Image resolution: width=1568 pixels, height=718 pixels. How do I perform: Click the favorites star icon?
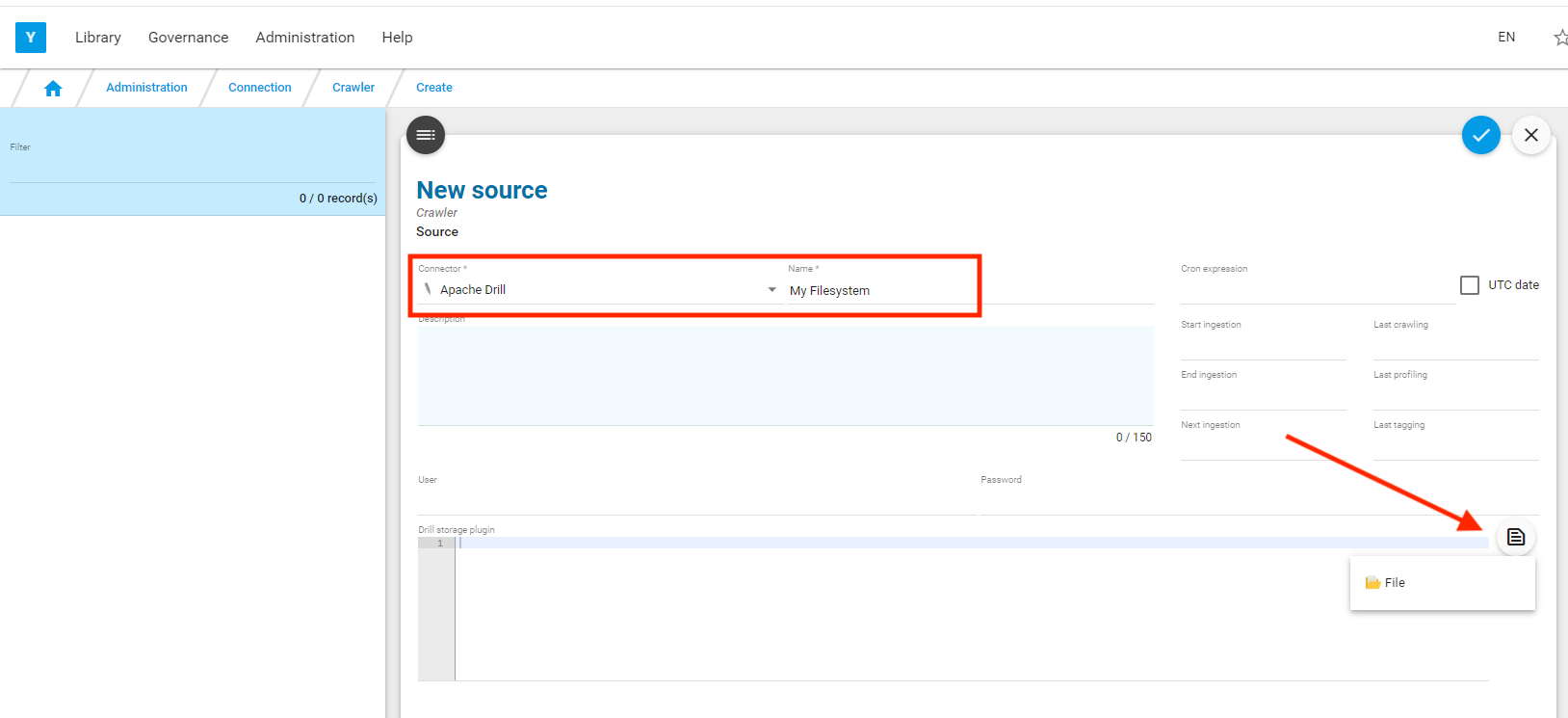coord(1560,38)
